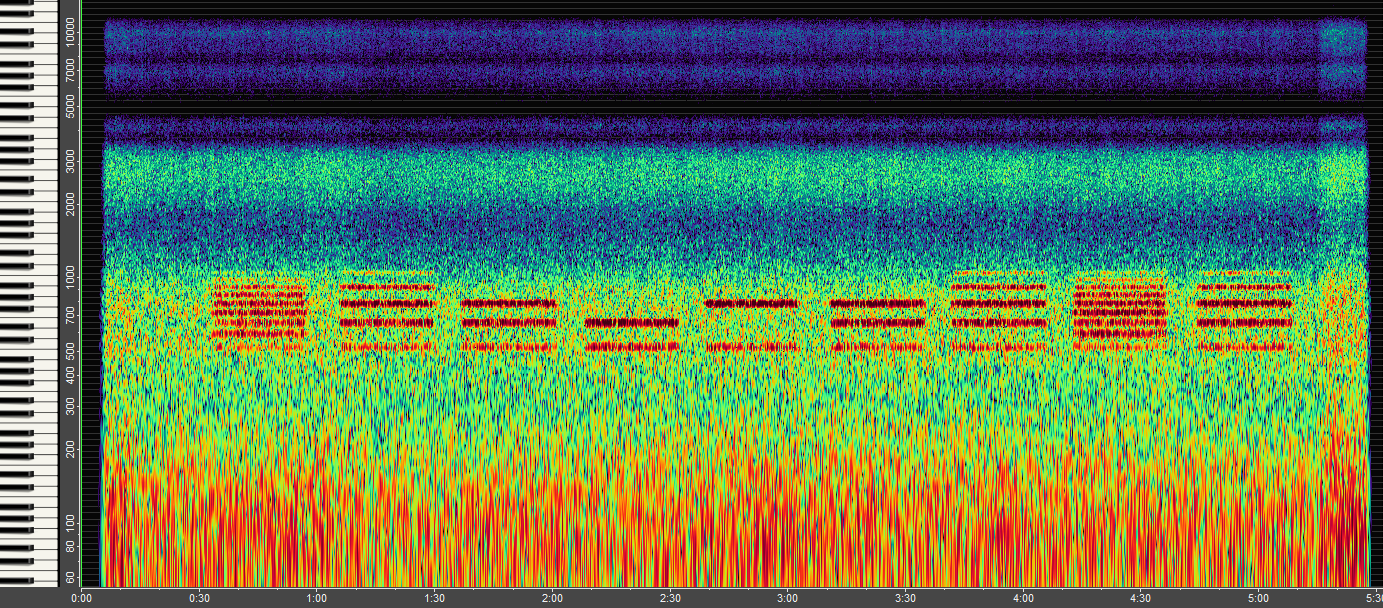Select the 1:30 time ruler mark
The image size is (1383, 608).
click(435, 598)
